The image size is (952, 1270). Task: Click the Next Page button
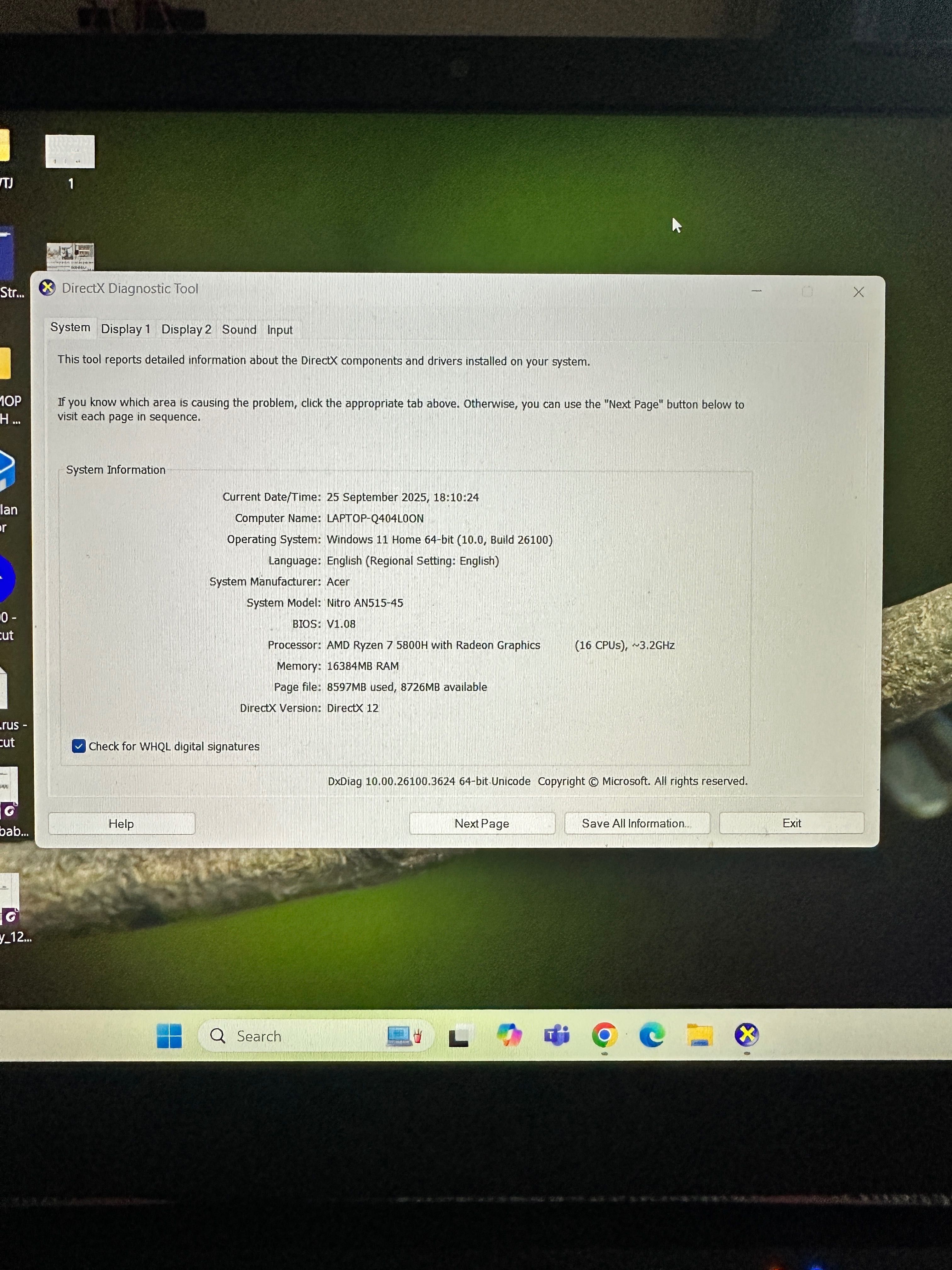[x=481, y=823]
